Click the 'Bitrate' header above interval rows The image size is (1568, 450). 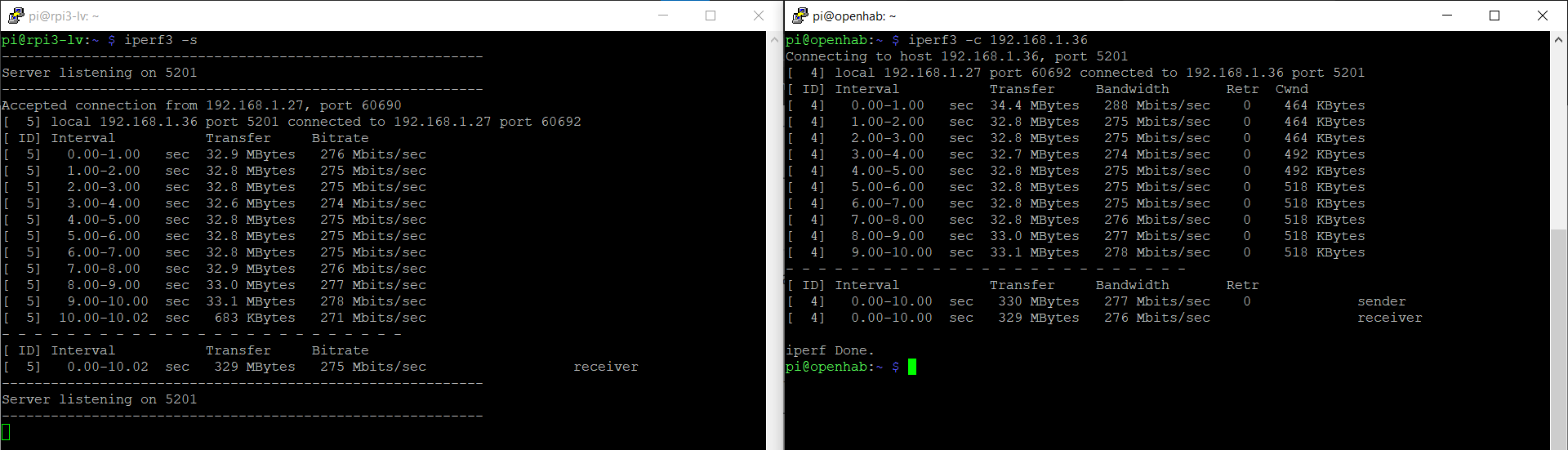coord(341,138)
